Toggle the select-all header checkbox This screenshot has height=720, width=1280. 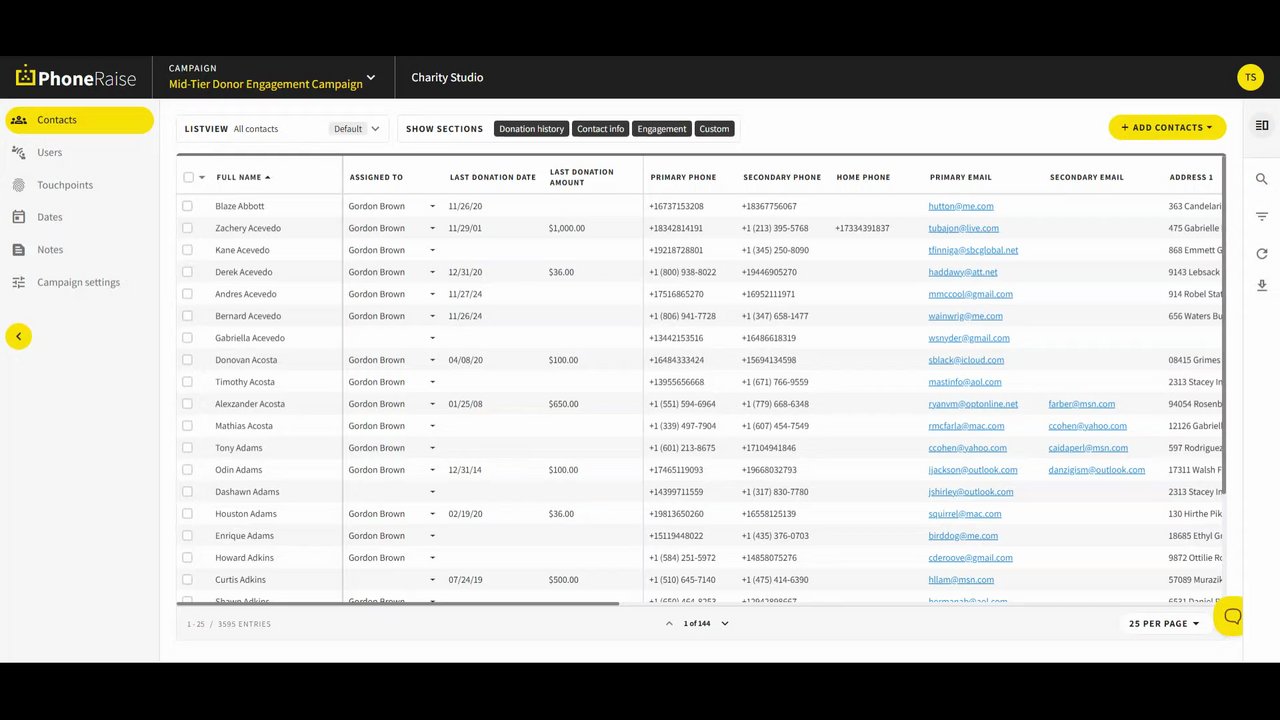(188, 177)
